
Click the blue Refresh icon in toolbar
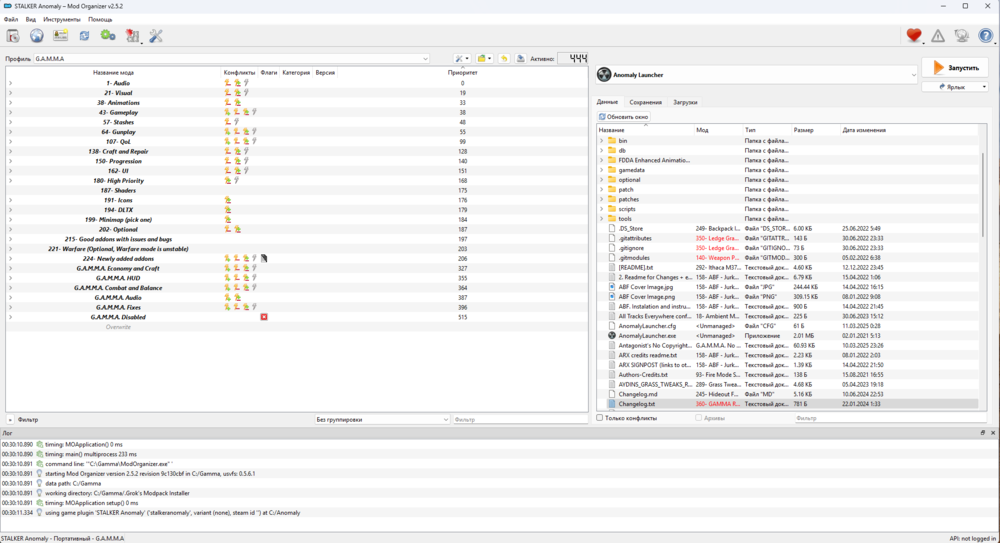coord(85,36)
